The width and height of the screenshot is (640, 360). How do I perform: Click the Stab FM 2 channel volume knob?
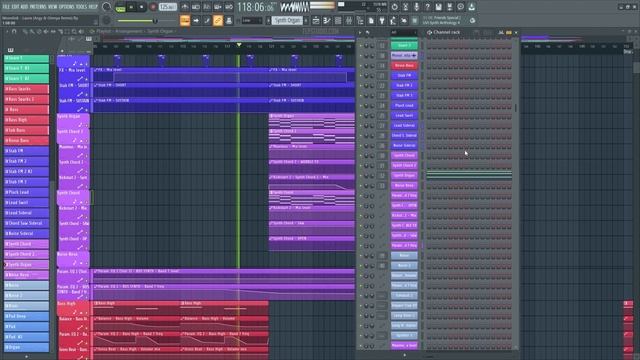(x=372, y=86)
